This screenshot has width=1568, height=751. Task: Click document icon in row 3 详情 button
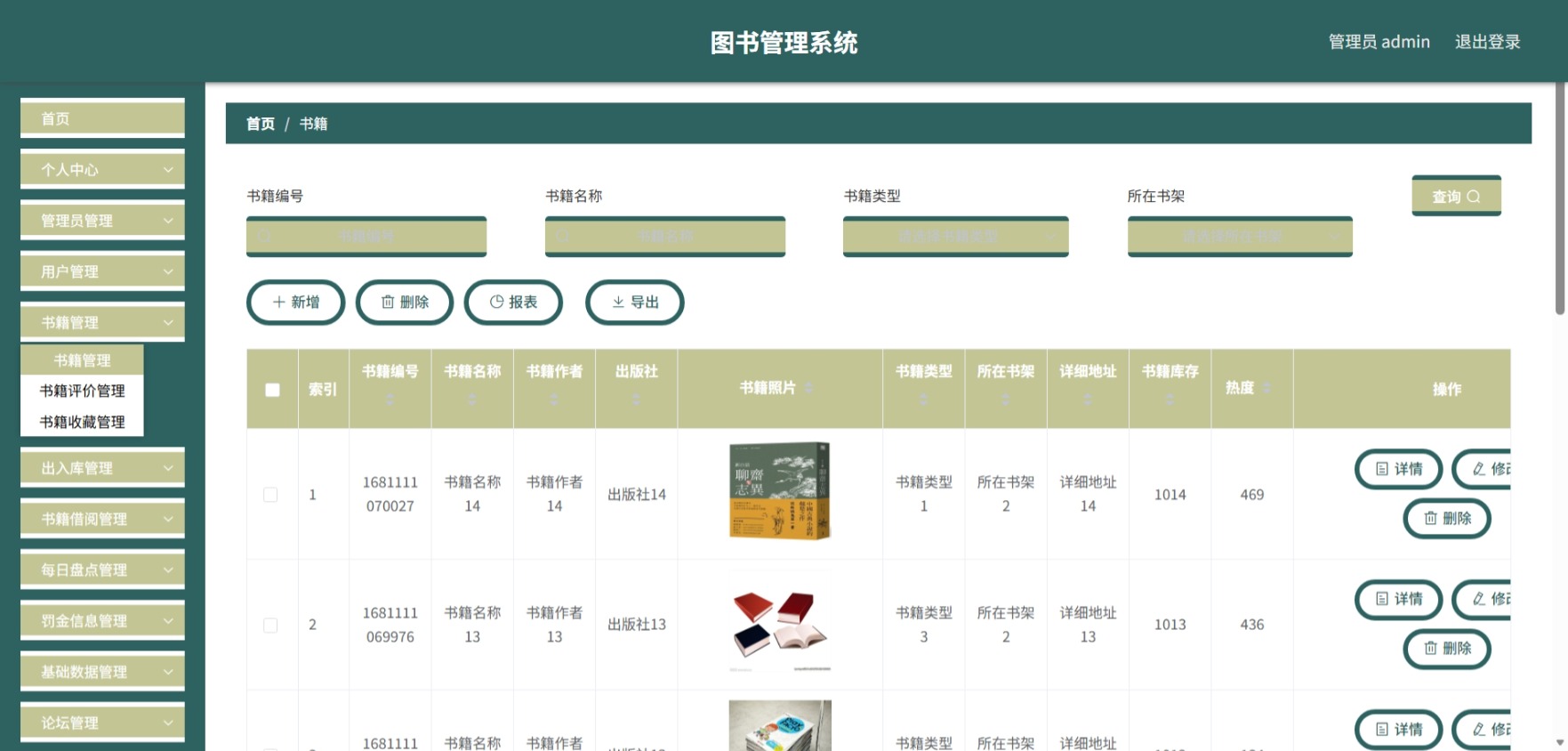point(1382,730)
